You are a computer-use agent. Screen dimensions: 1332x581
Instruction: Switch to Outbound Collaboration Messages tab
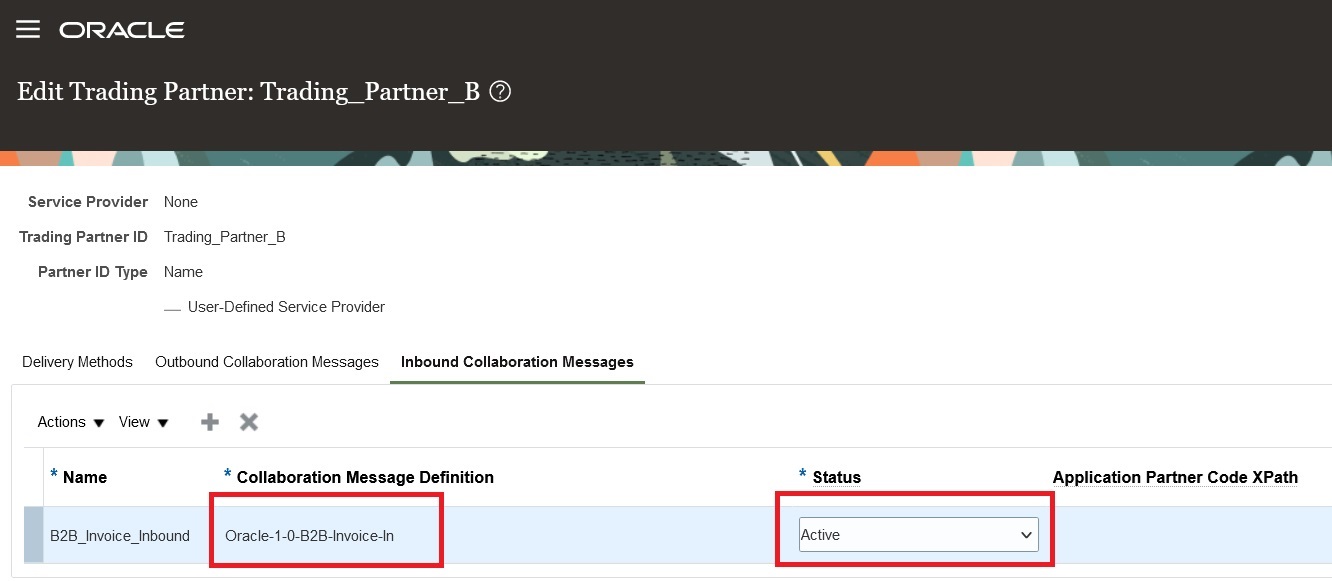(267, 362)
